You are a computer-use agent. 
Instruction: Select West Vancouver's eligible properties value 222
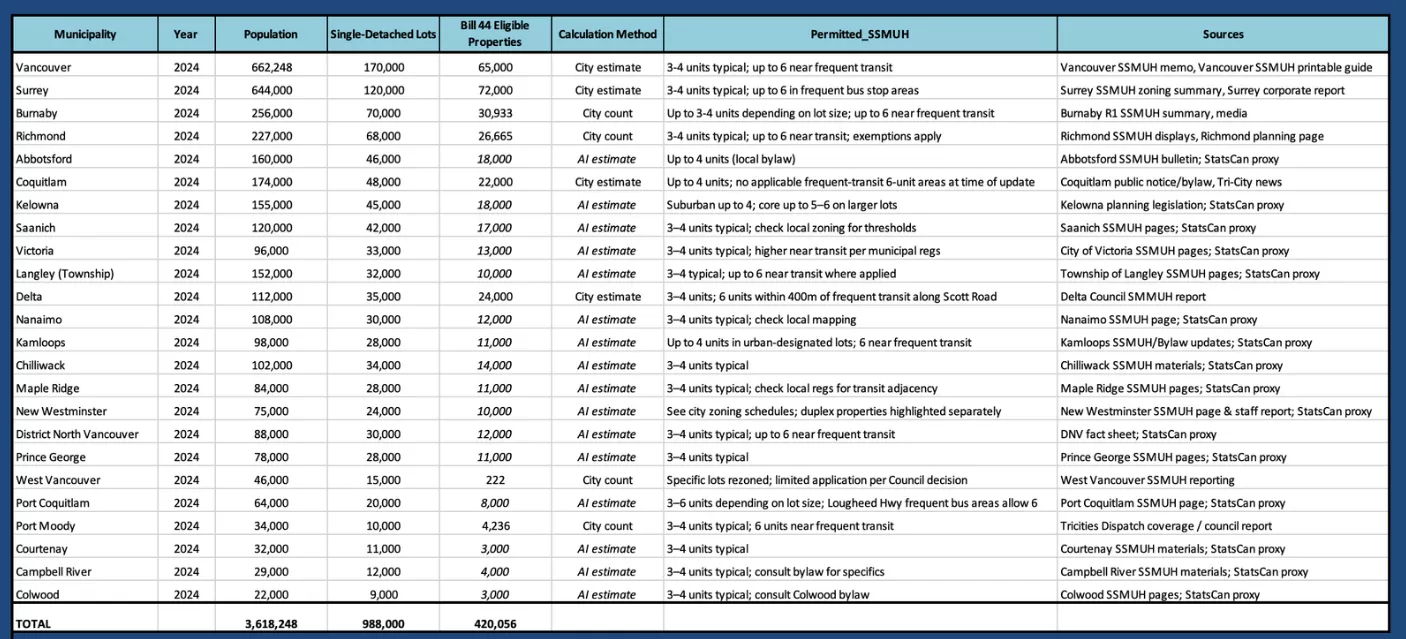coord(495,480)
